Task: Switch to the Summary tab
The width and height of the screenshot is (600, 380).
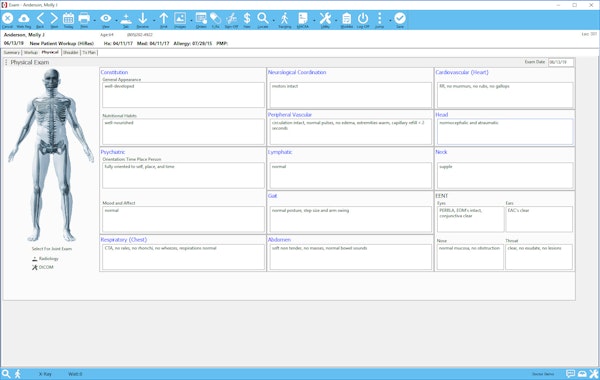Action: (x=11, y=52)
